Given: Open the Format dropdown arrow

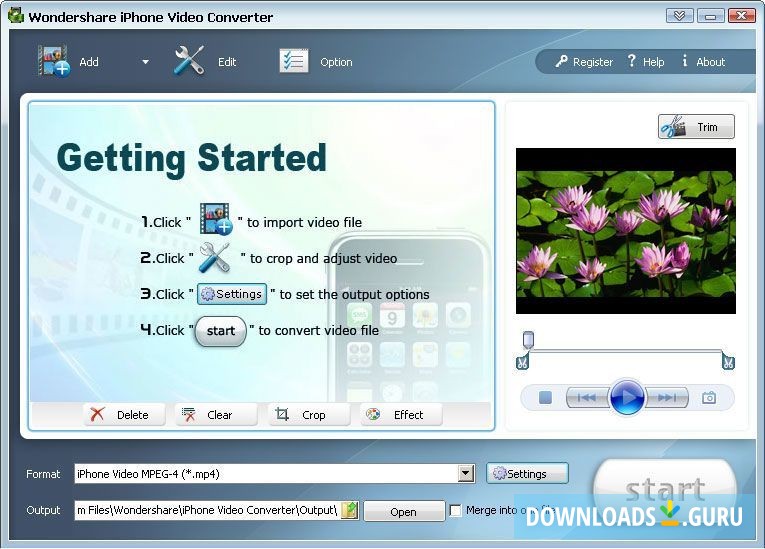Looking at the screenshot, I should tap(466, 473).
